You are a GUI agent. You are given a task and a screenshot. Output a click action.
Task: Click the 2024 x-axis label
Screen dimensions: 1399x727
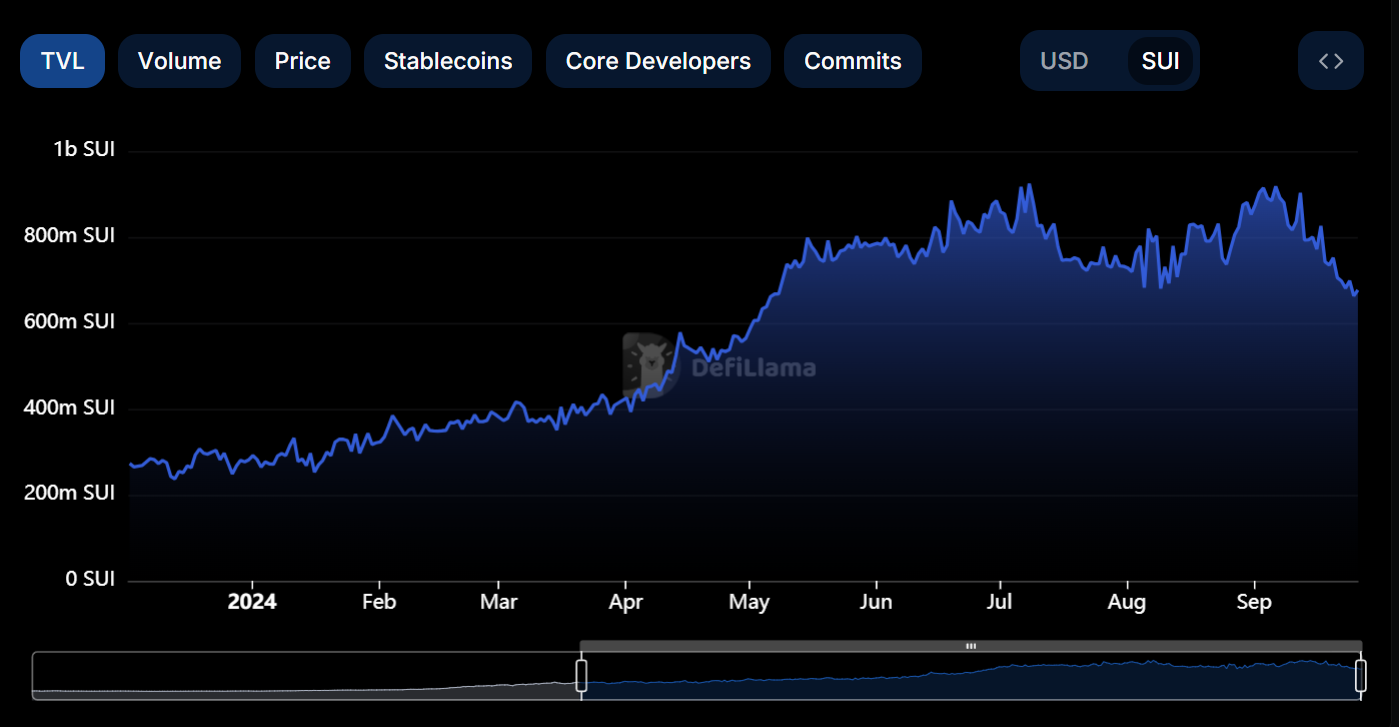(x=252, y=602)
